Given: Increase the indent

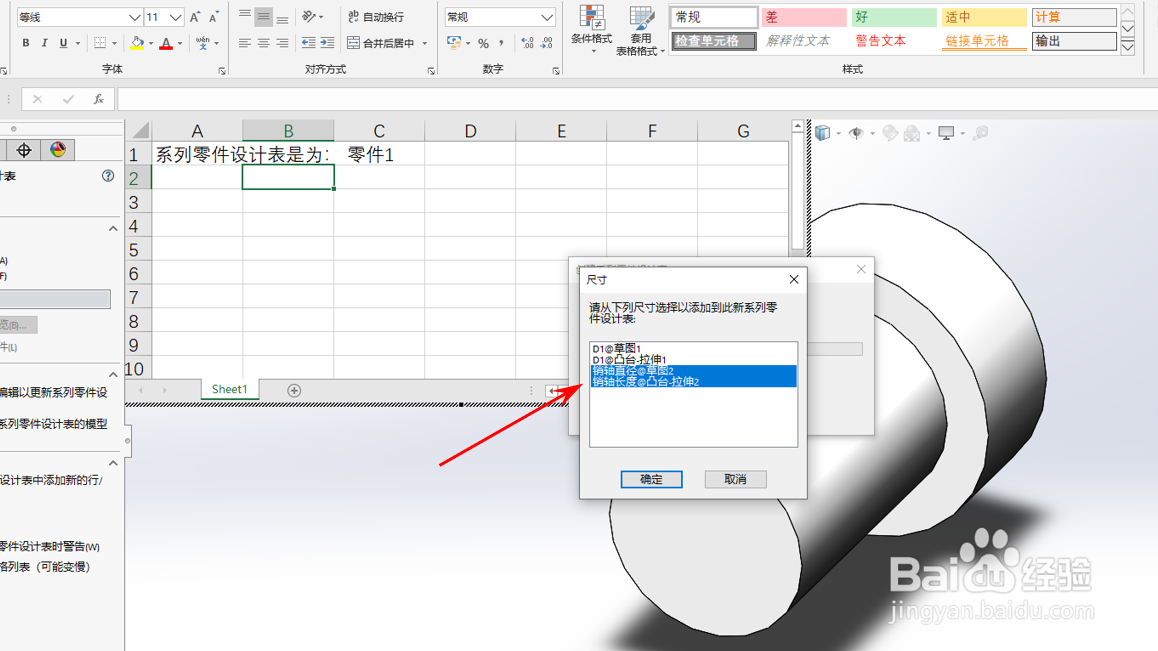Looking at the screenshot, I should click(327, 43).
